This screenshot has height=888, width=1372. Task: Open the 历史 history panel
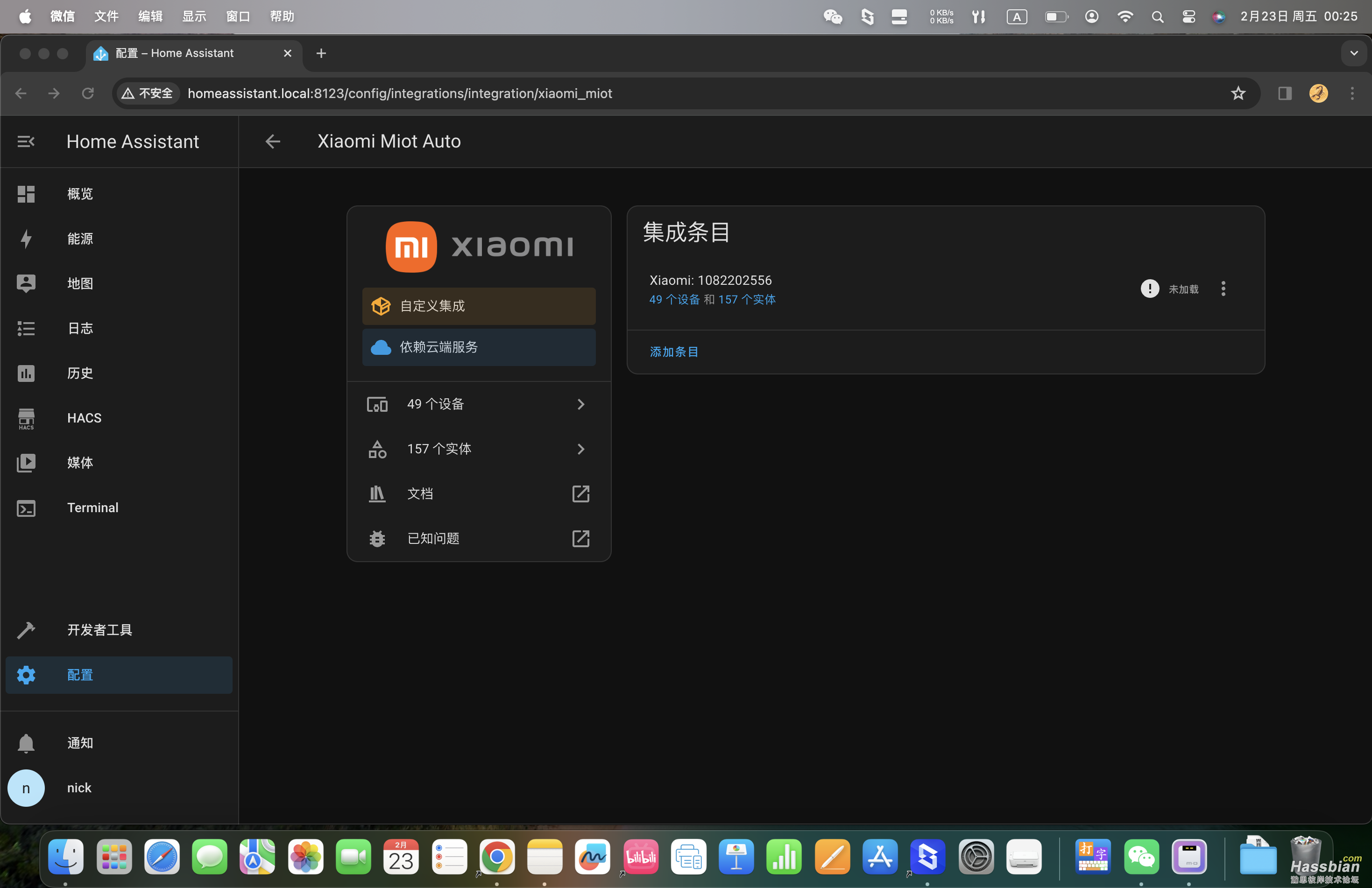tap(119, 374)
